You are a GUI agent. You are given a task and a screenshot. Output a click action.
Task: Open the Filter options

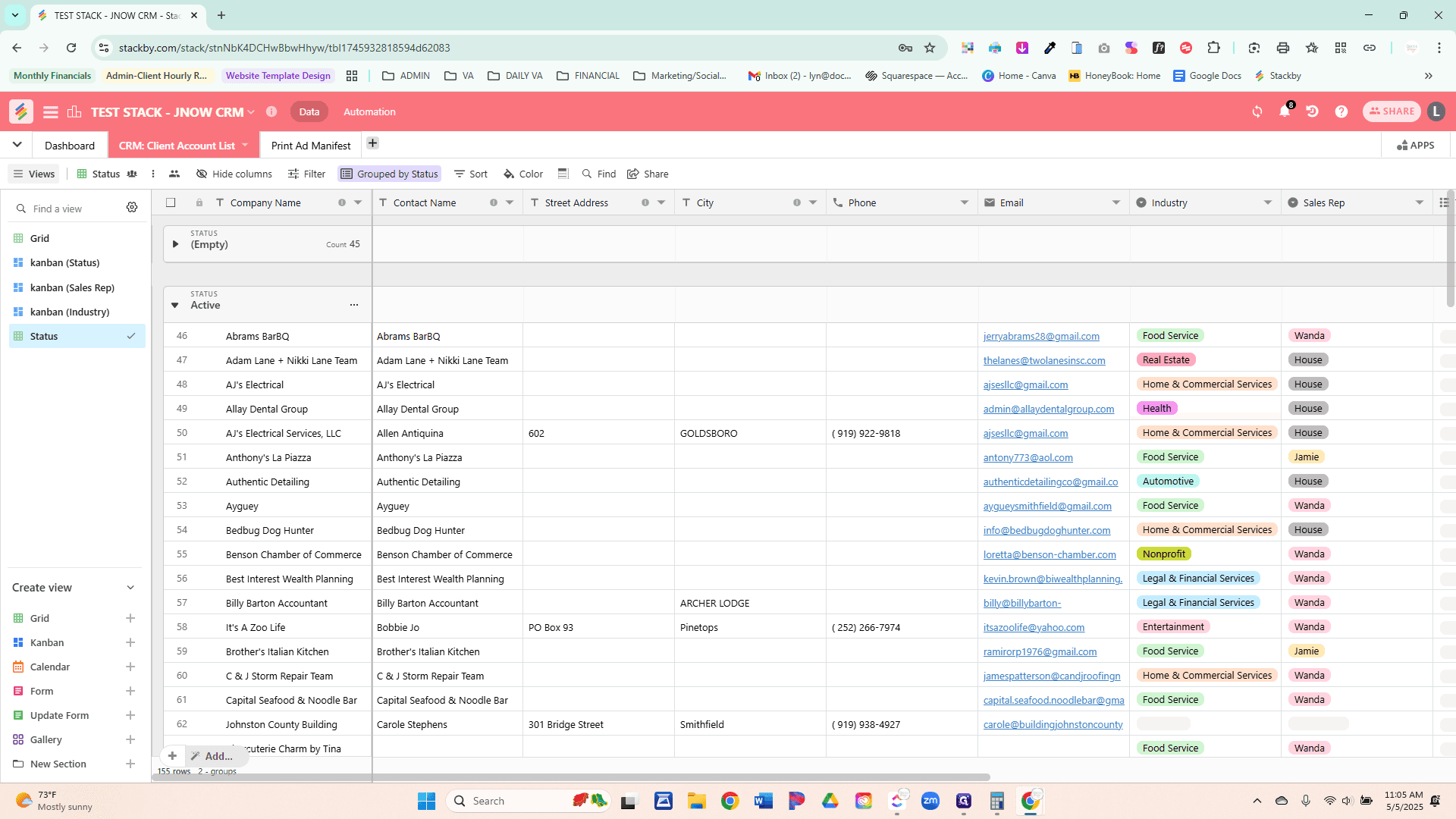306,174
